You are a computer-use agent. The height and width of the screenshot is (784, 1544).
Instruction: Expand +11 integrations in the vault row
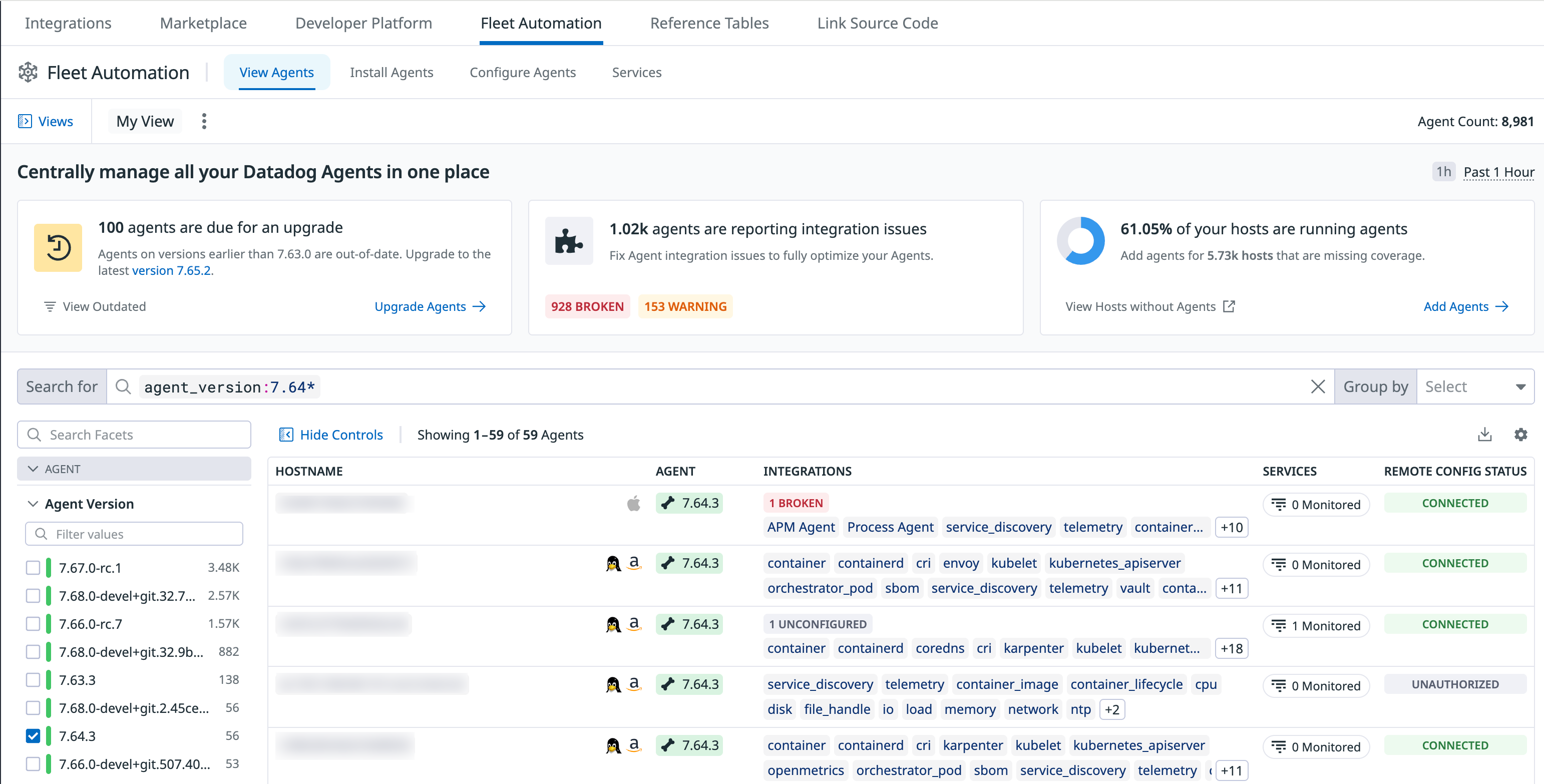(x=1231, y=589)
